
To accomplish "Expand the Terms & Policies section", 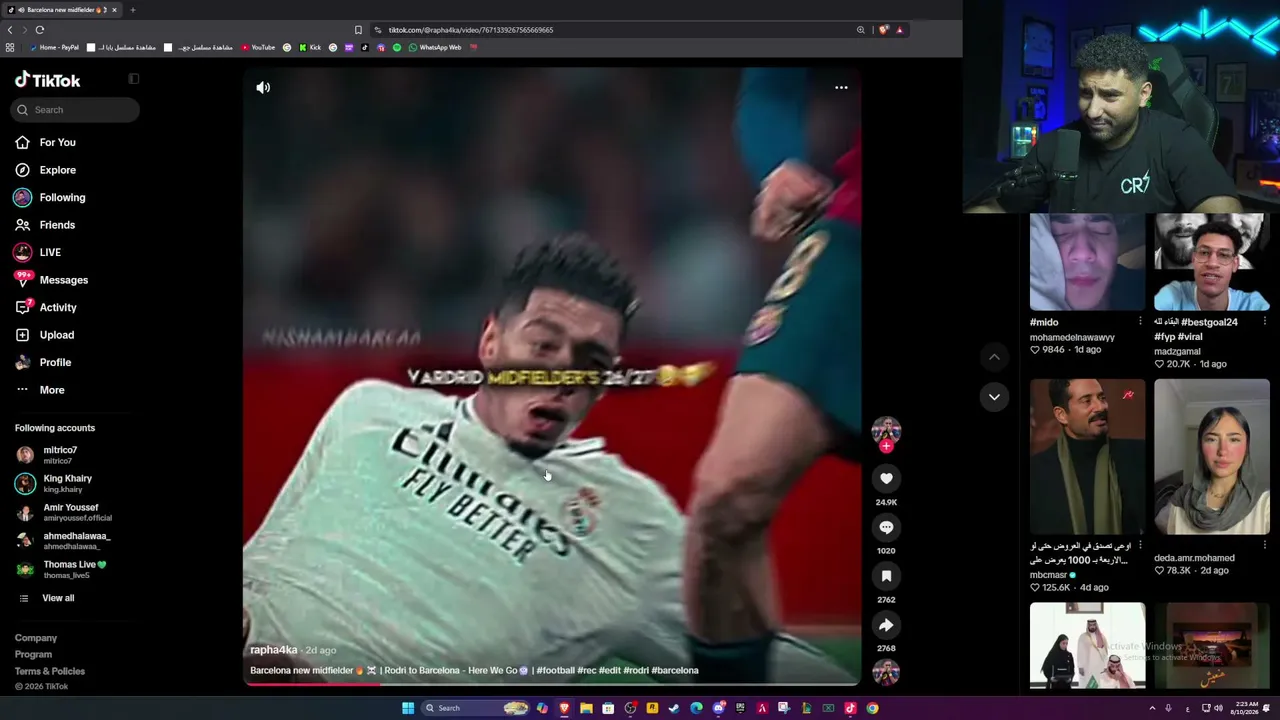I will pyautogui.click(x=50, y=671).
